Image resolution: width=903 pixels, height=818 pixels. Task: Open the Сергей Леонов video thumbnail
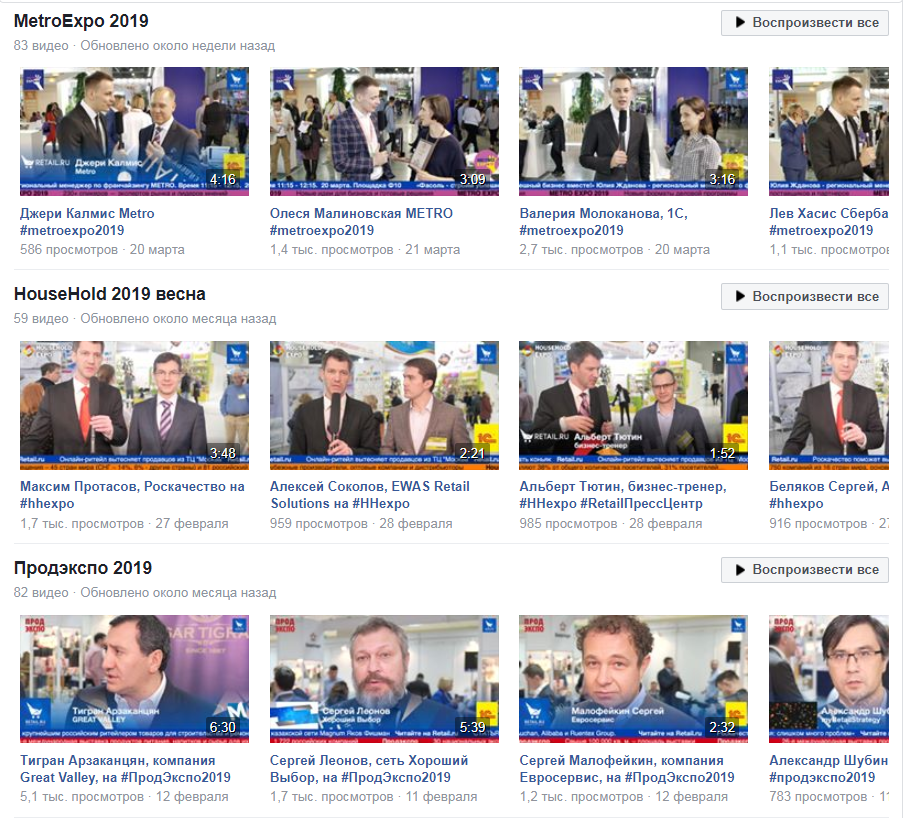[x=384, y=679]
